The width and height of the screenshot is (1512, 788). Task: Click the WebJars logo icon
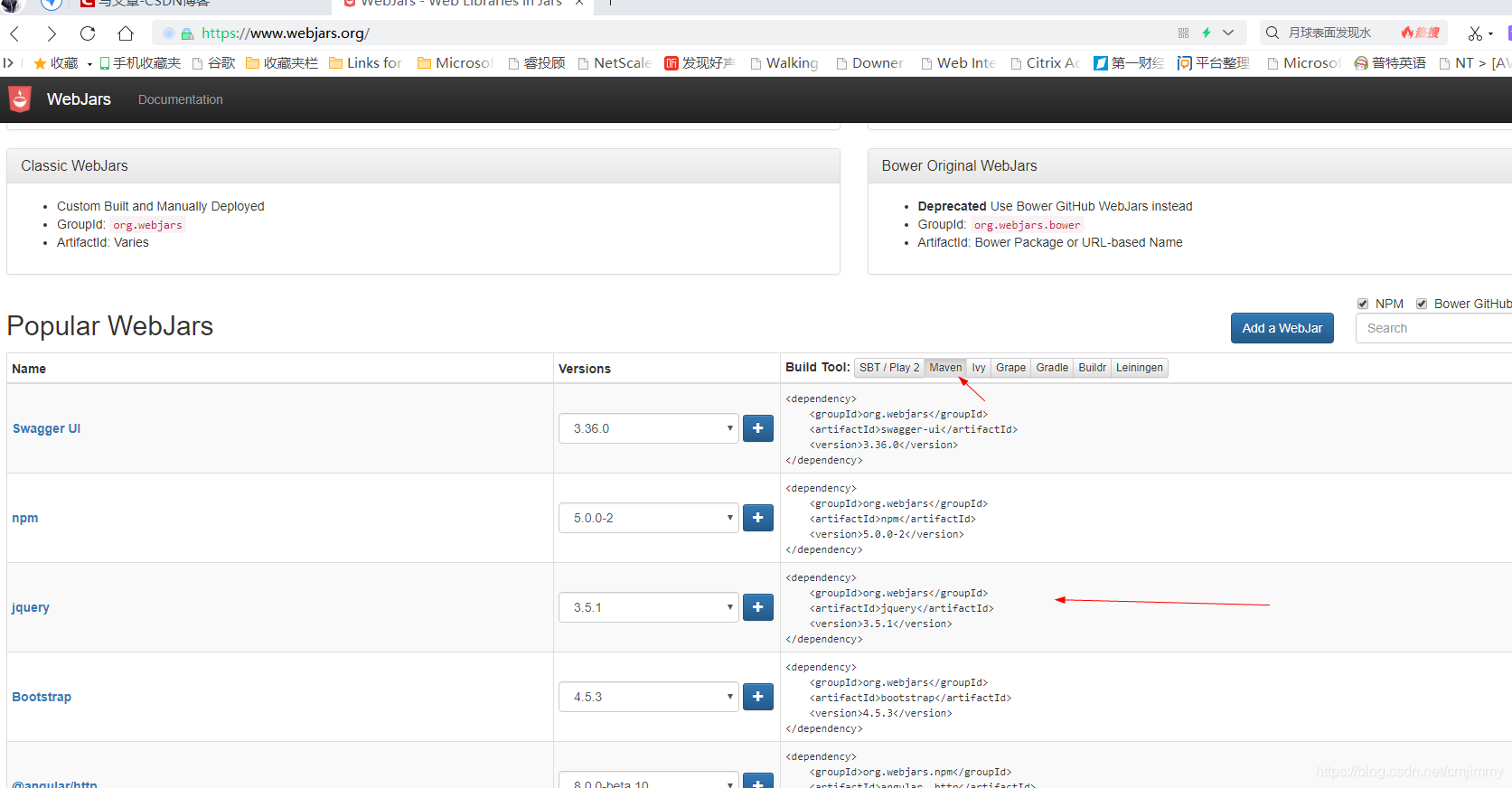(20, 99)
